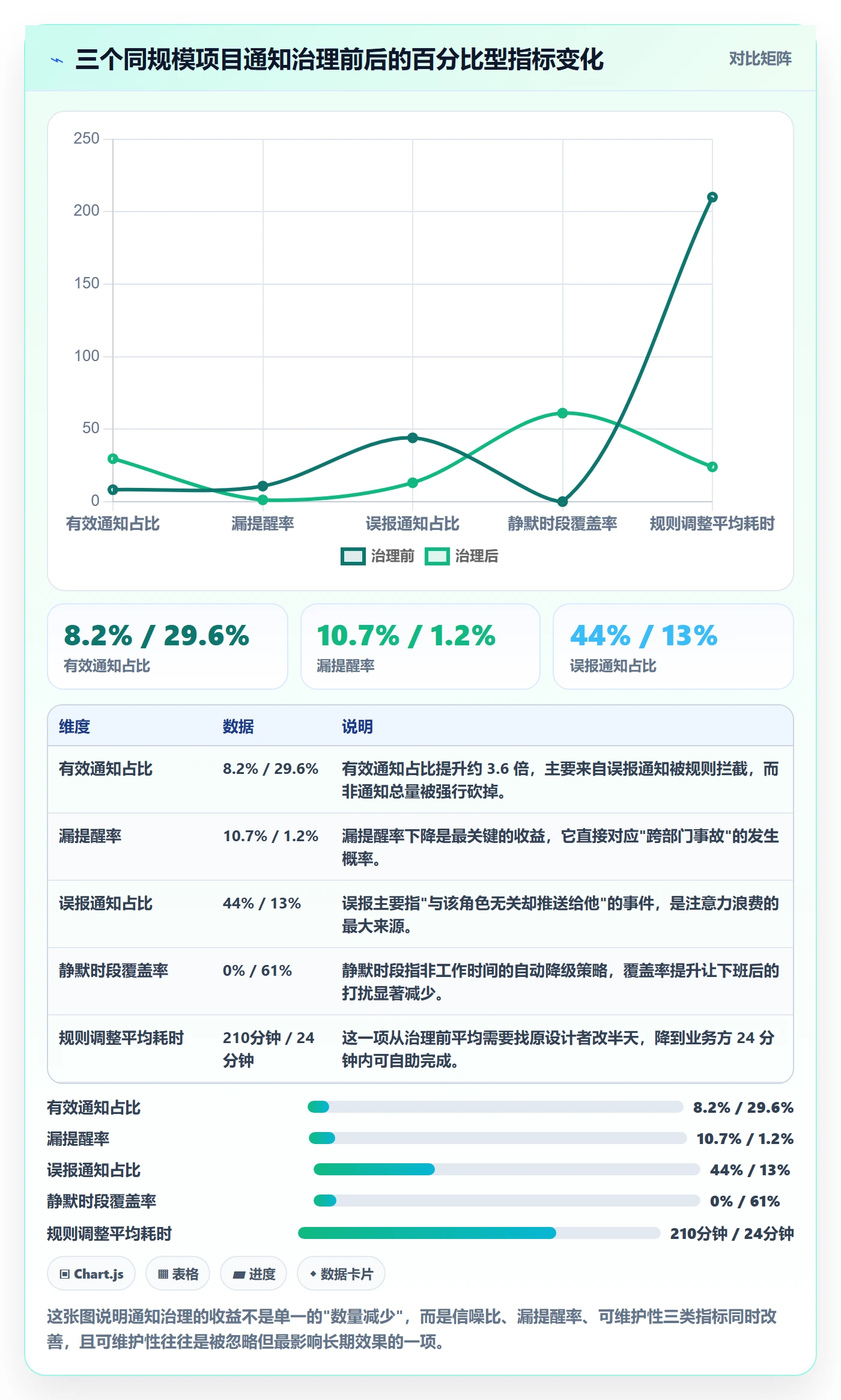Click the chart title heading text
Screen dimensions: 841x1400
tap(339, 59)
